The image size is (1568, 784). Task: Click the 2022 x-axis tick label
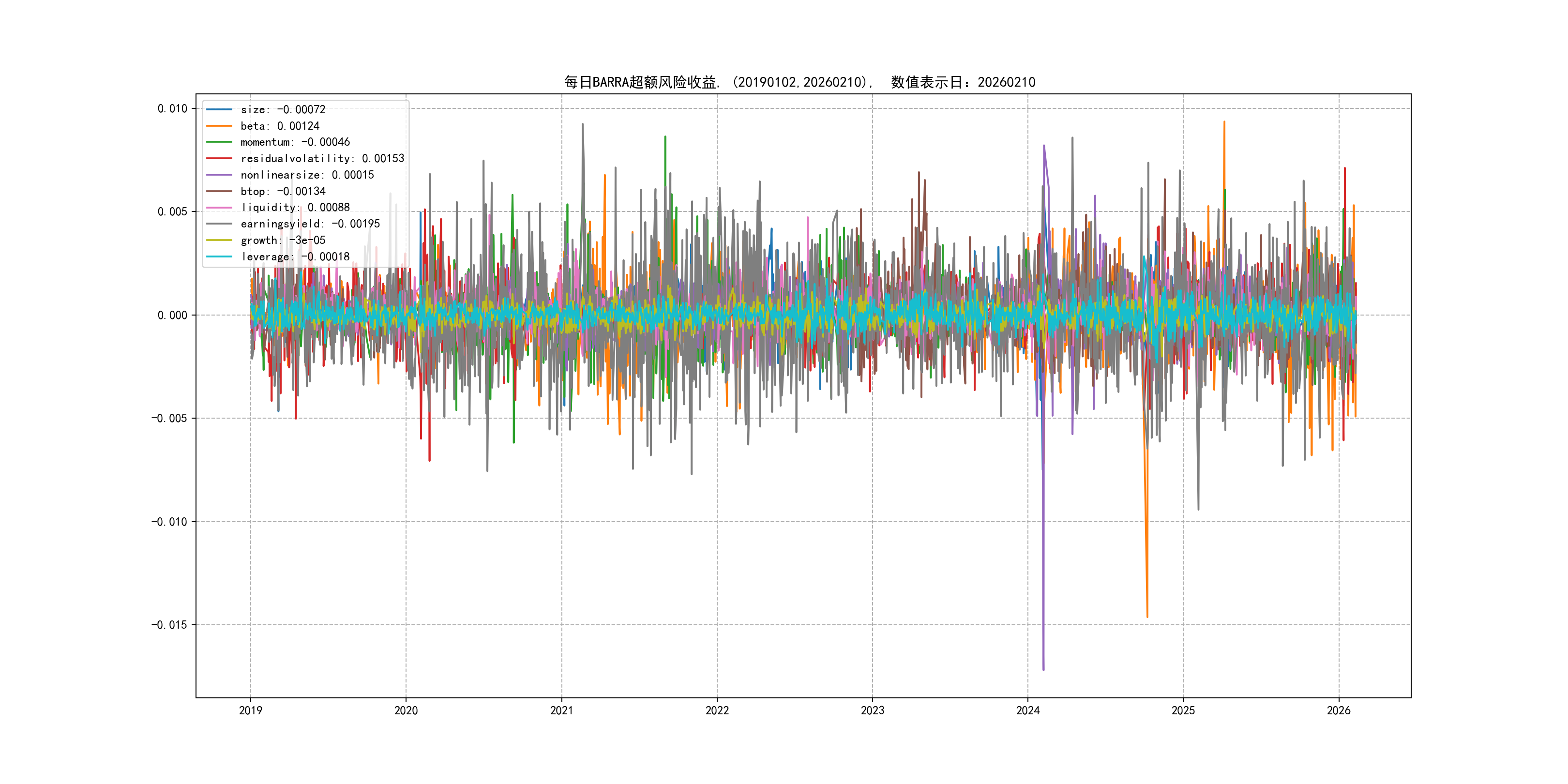717,710
